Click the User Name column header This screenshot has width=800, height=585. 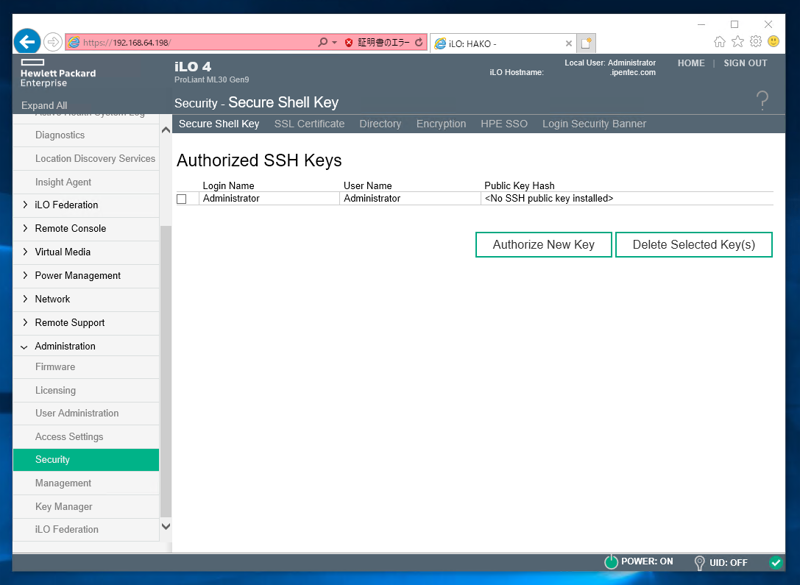(367, 186)
